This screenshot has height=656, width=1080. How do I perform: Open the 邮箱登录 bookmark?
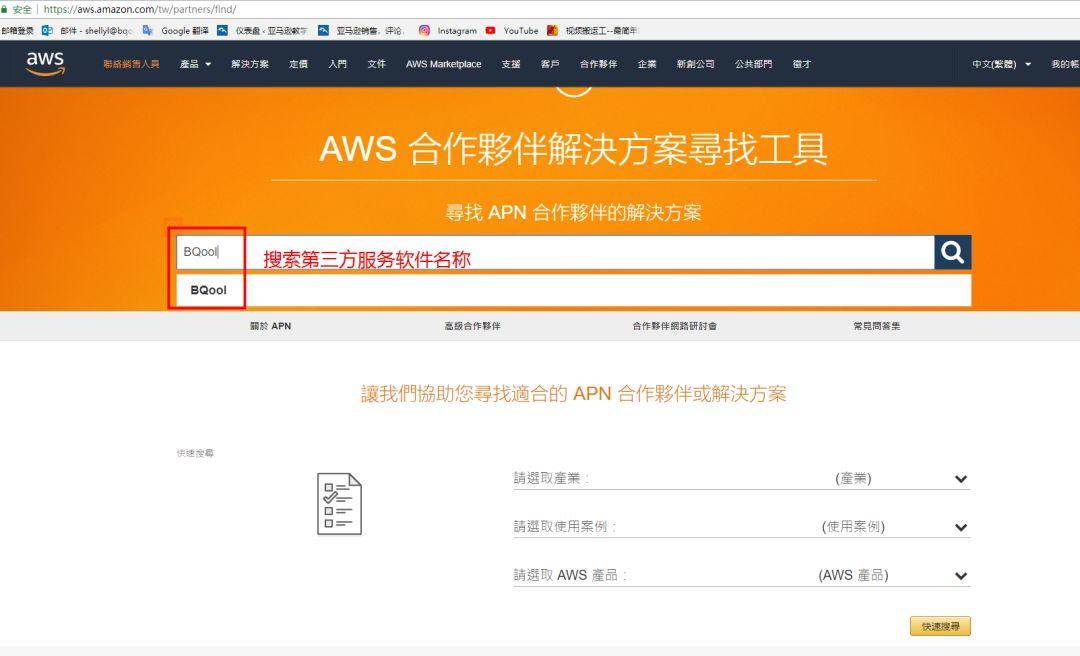17,30
